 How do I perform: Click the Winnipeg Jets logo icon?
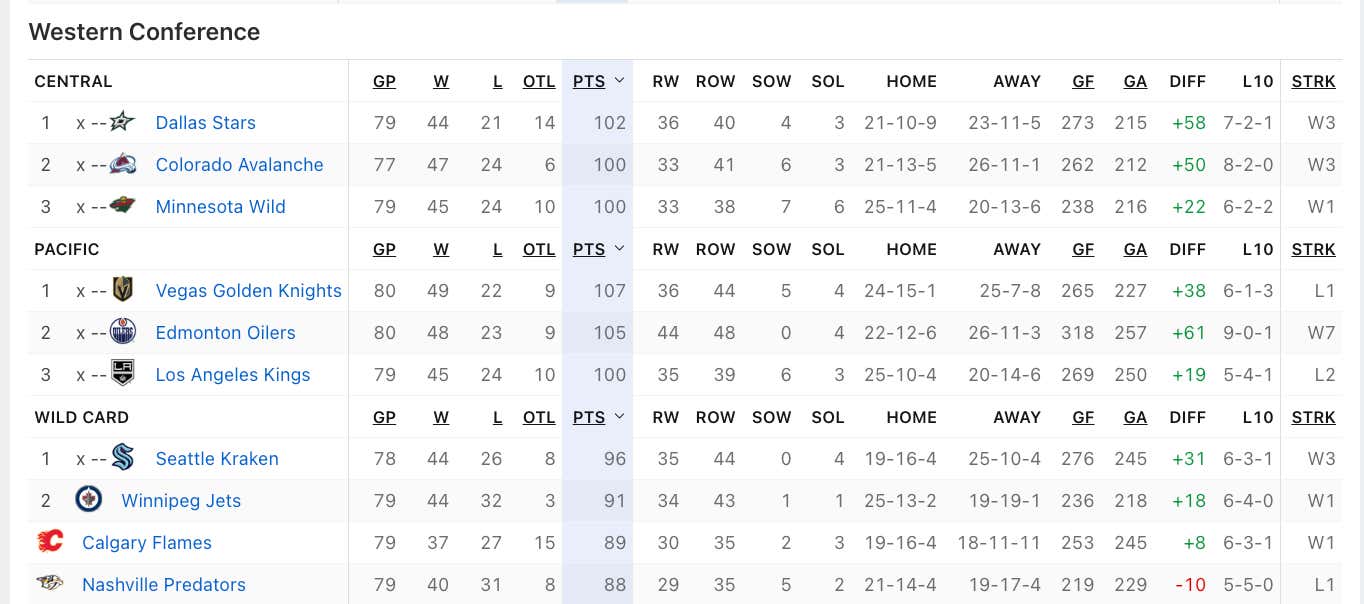coord(88,500)
